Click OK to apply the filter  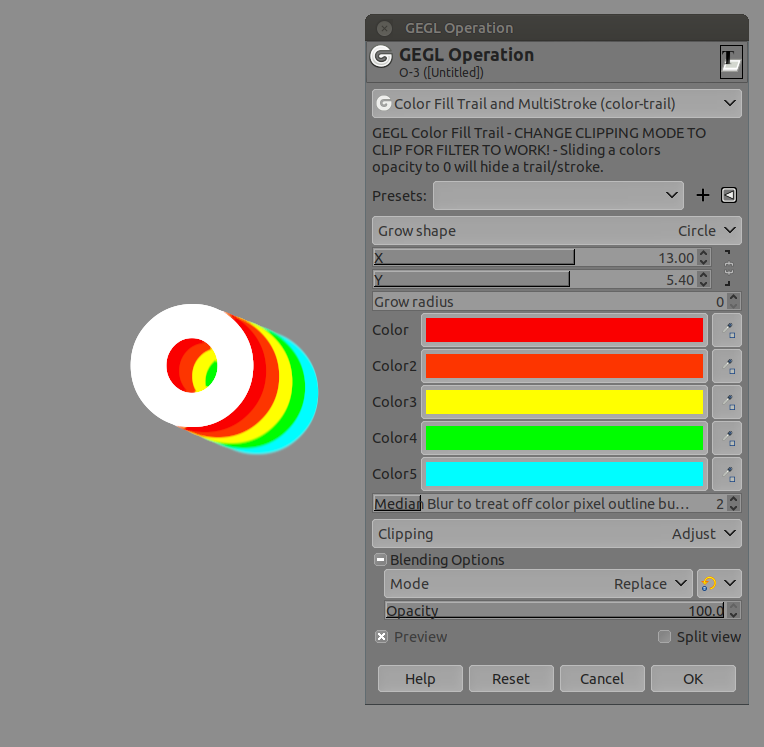tap(693, 678)
